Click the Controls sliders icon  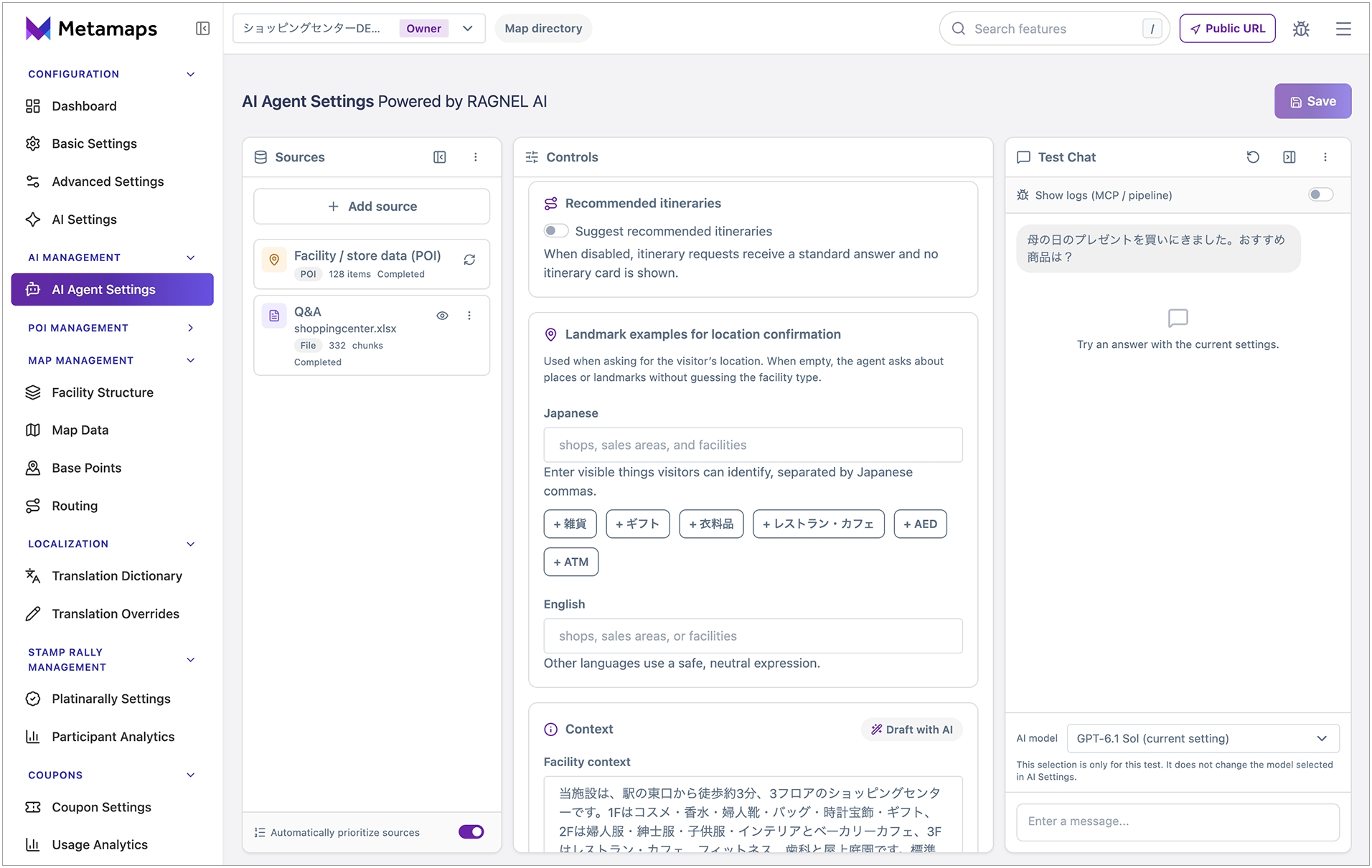(532, 157)
